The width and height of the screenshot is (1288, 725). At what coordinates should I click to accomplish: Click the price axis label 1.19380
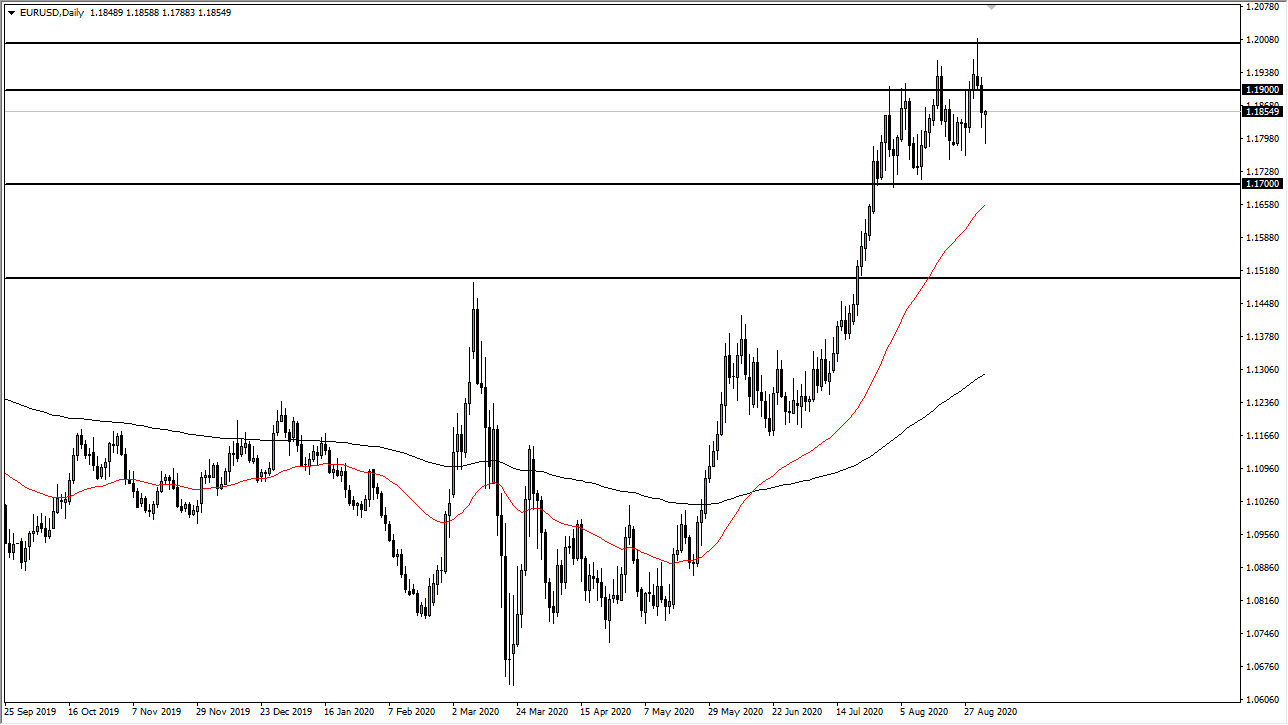click(1263, 73)
